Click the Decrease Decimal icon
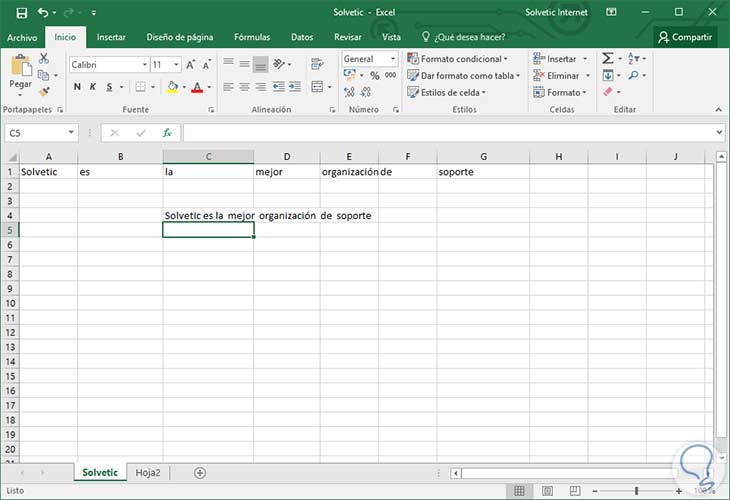This screenshot has width=730, height=500. 366,92
